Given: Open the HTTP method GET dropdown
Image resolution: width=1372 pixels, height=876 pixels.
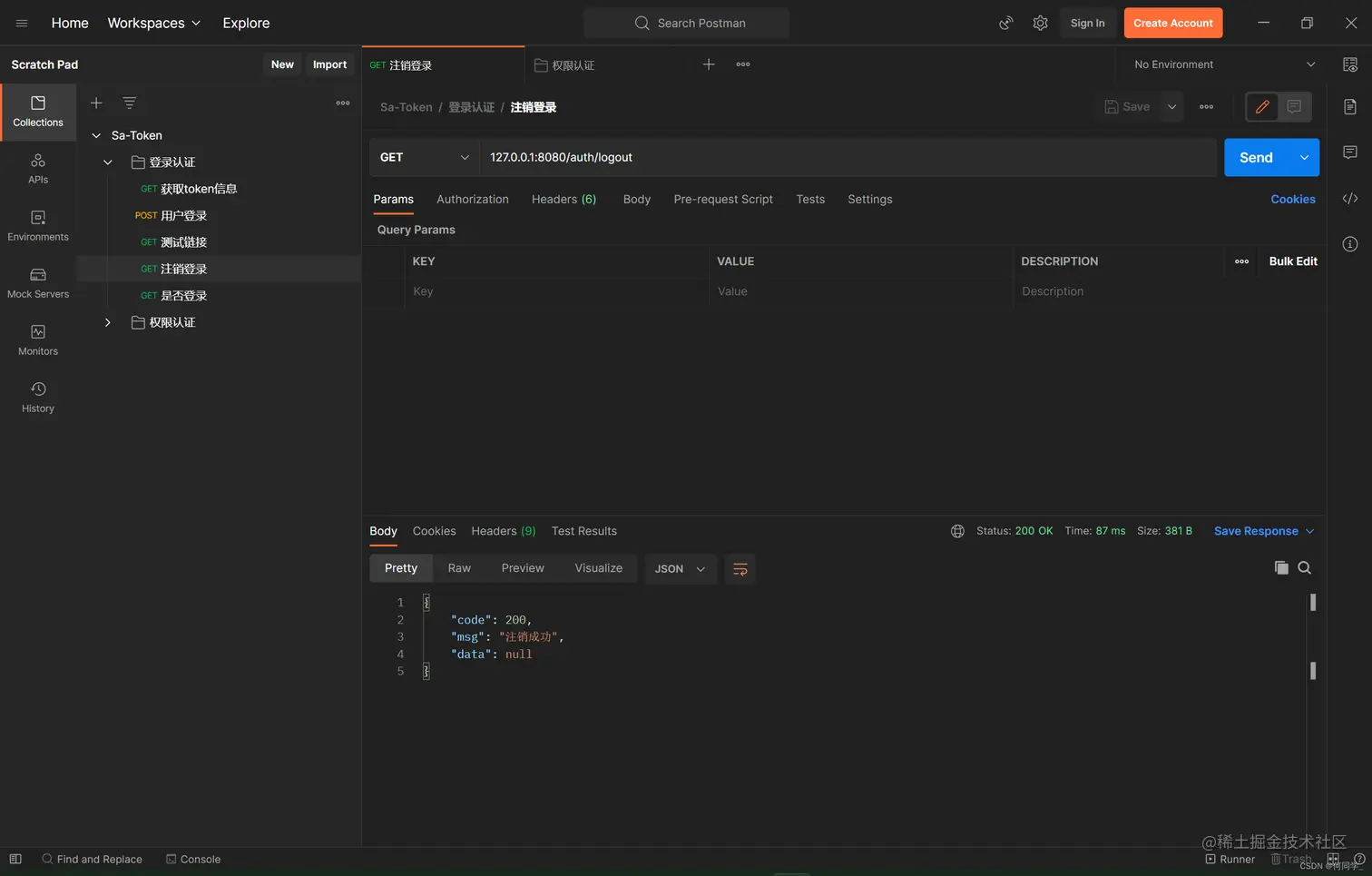Looking at the screenshot, I should click(x=425, y=158).
